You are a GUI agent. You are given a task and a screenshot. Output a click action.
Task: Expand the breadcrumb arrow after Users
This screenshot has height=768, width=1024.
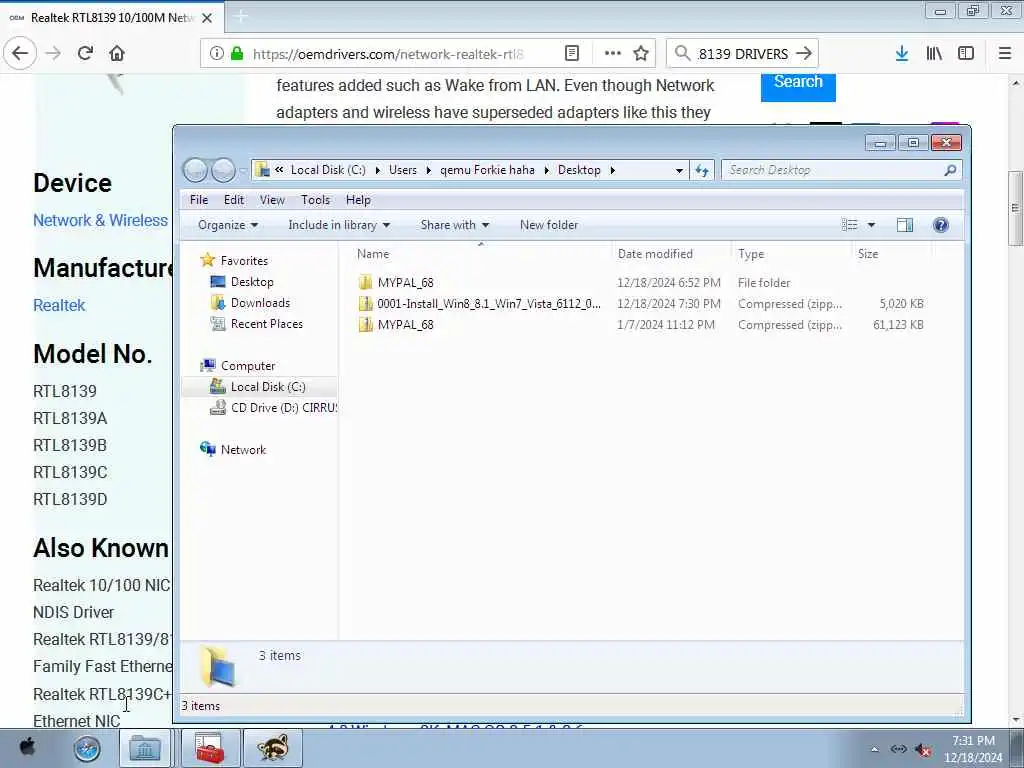pos(428,170)
